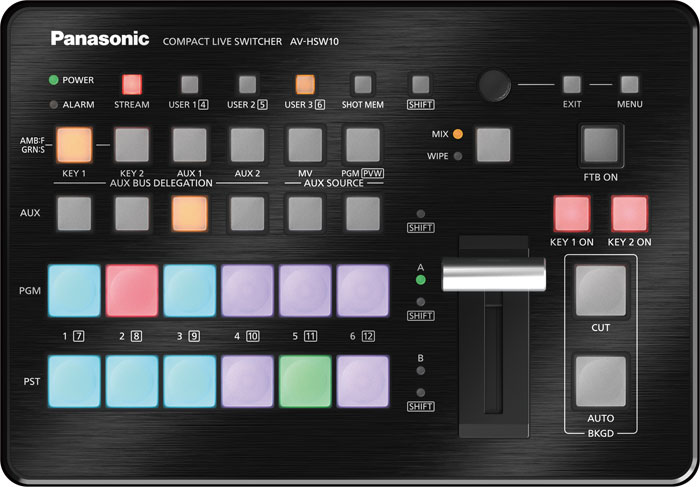Viewport: 700px width, 487px height.
Task: Click the AMB:F GRN:S legend
Action: (33, 145)
